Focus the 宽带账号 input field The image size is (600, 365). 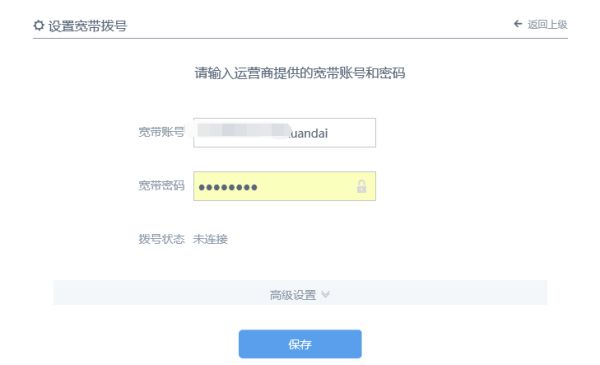point(284,133)
